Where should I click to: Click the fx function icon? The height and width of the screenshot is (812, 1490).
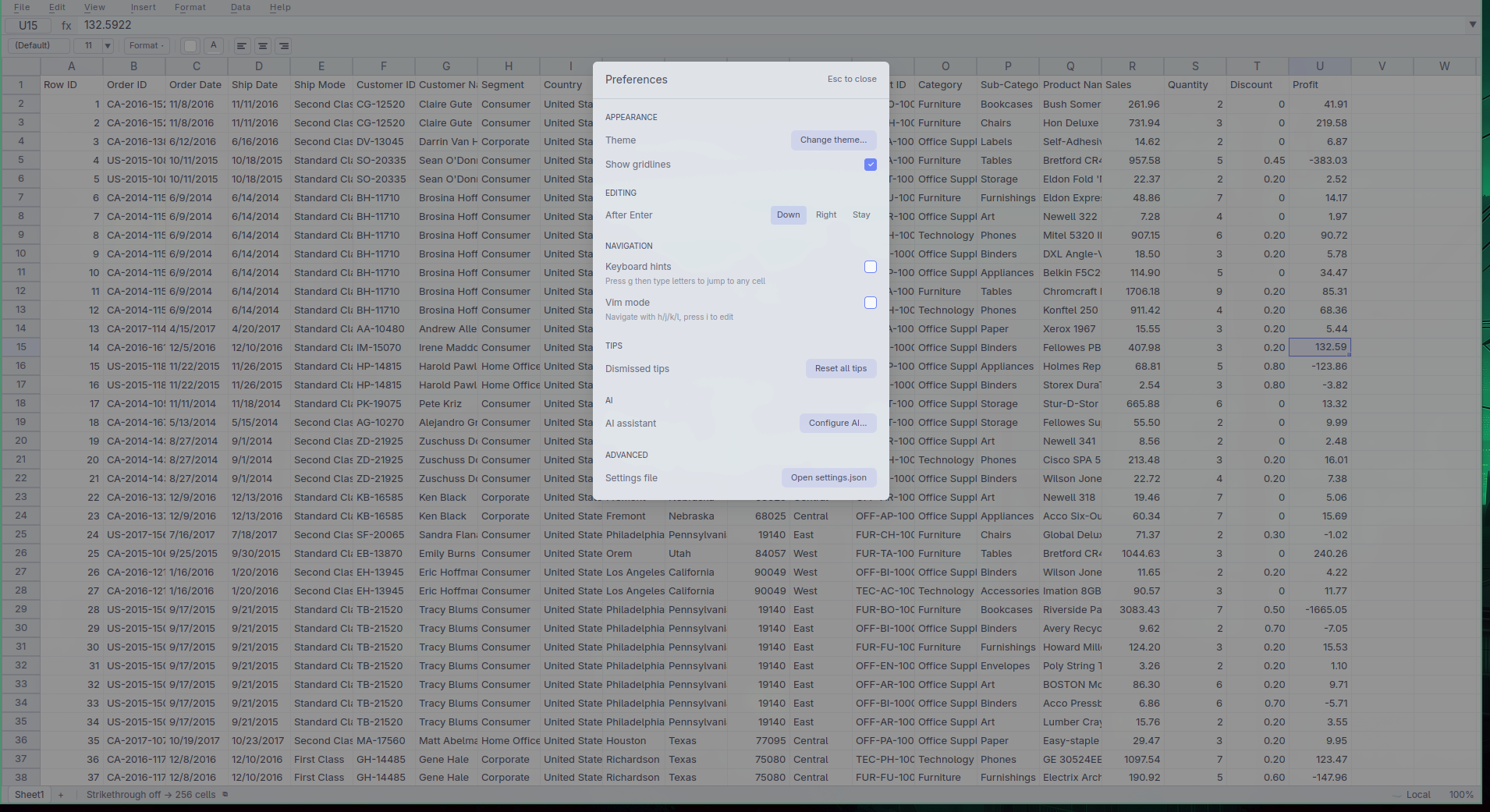67,25
